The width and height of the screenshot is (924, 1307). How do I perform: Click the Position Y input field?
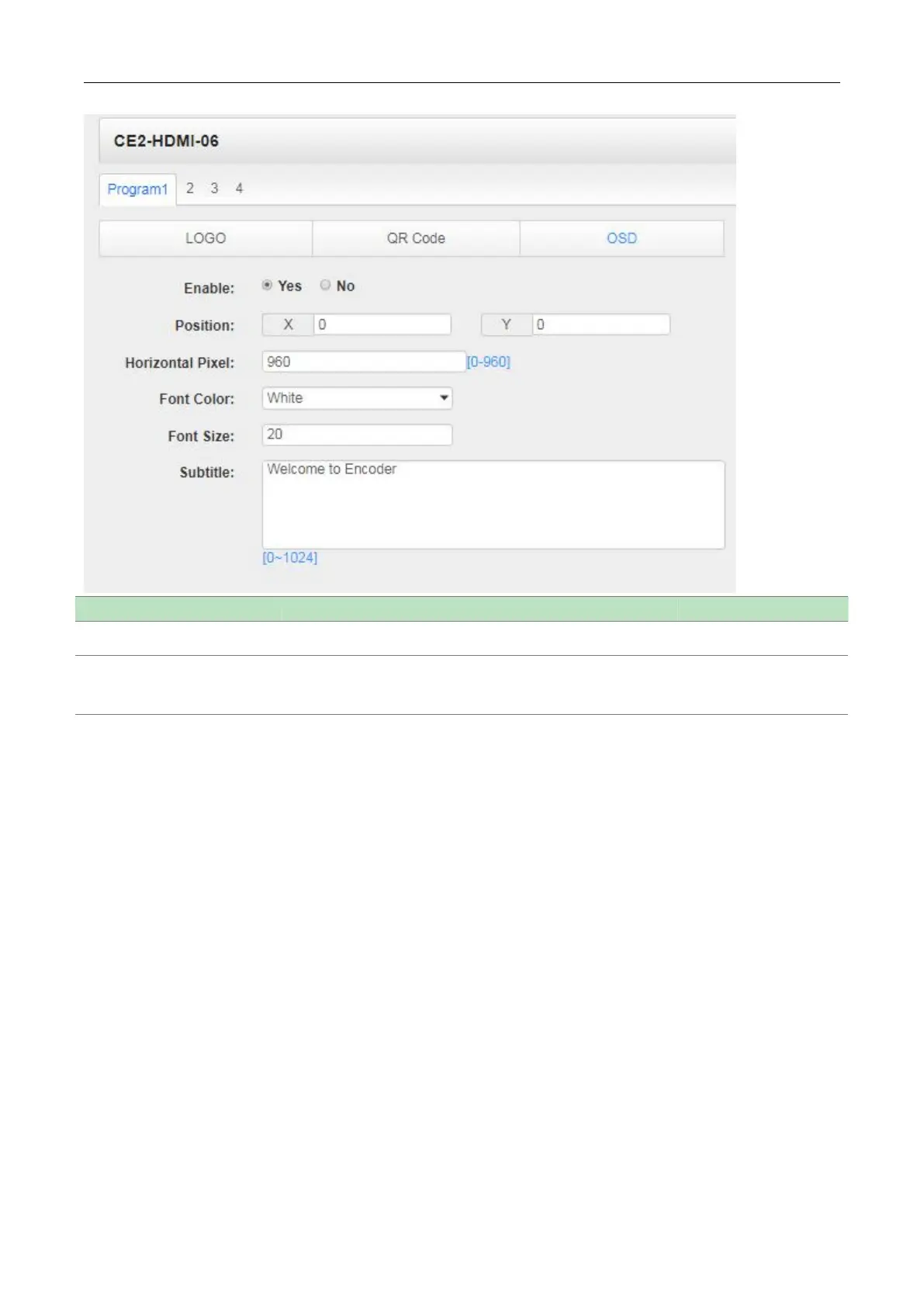[601, 324]
